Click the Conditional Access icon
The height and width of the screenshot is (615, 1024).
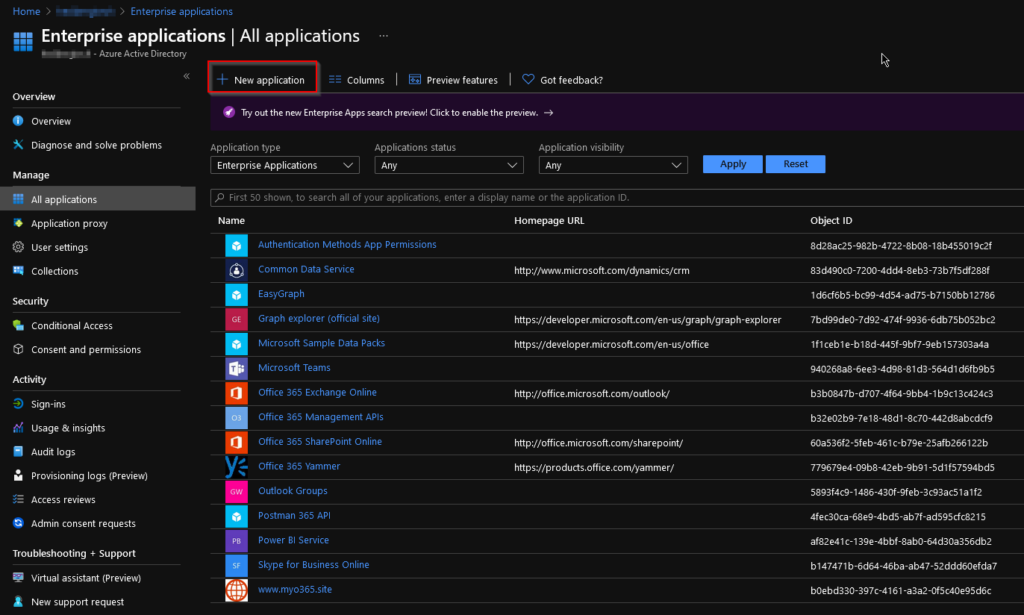pyautogui.click(x=18, y=325)
